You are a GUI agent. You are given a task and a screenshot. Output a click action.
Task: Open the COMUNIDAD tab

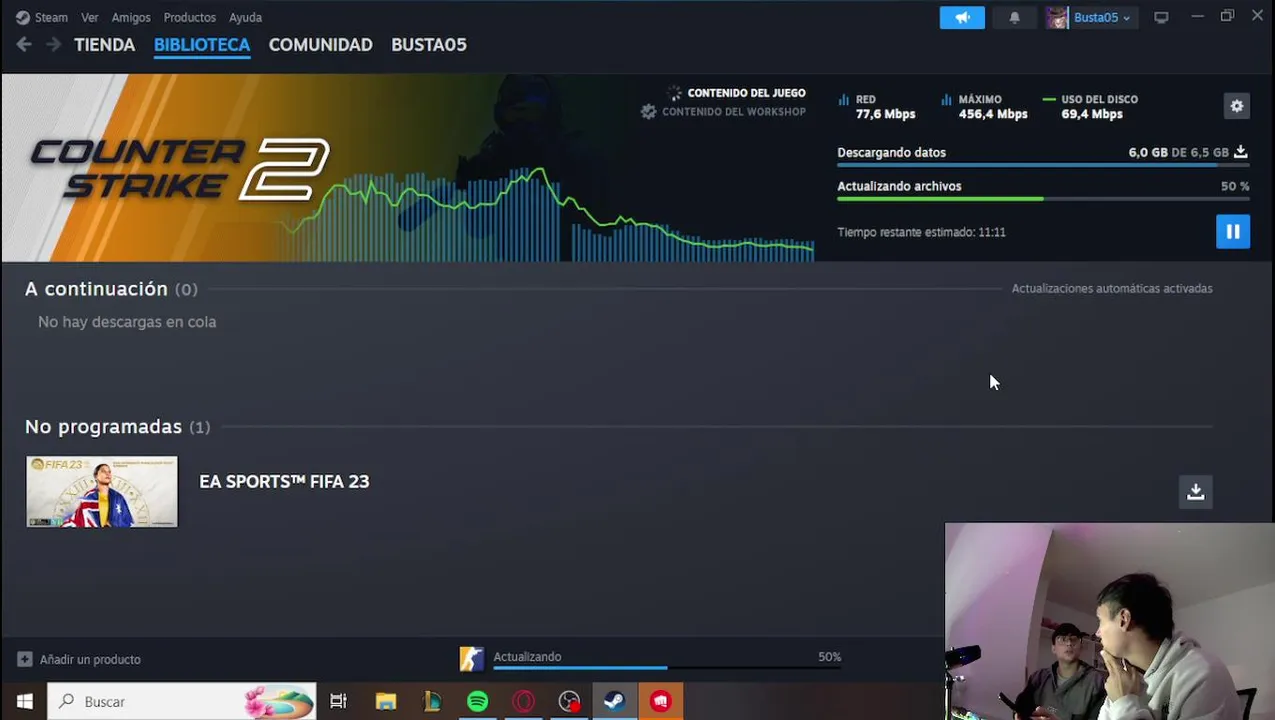click(320, 45)
